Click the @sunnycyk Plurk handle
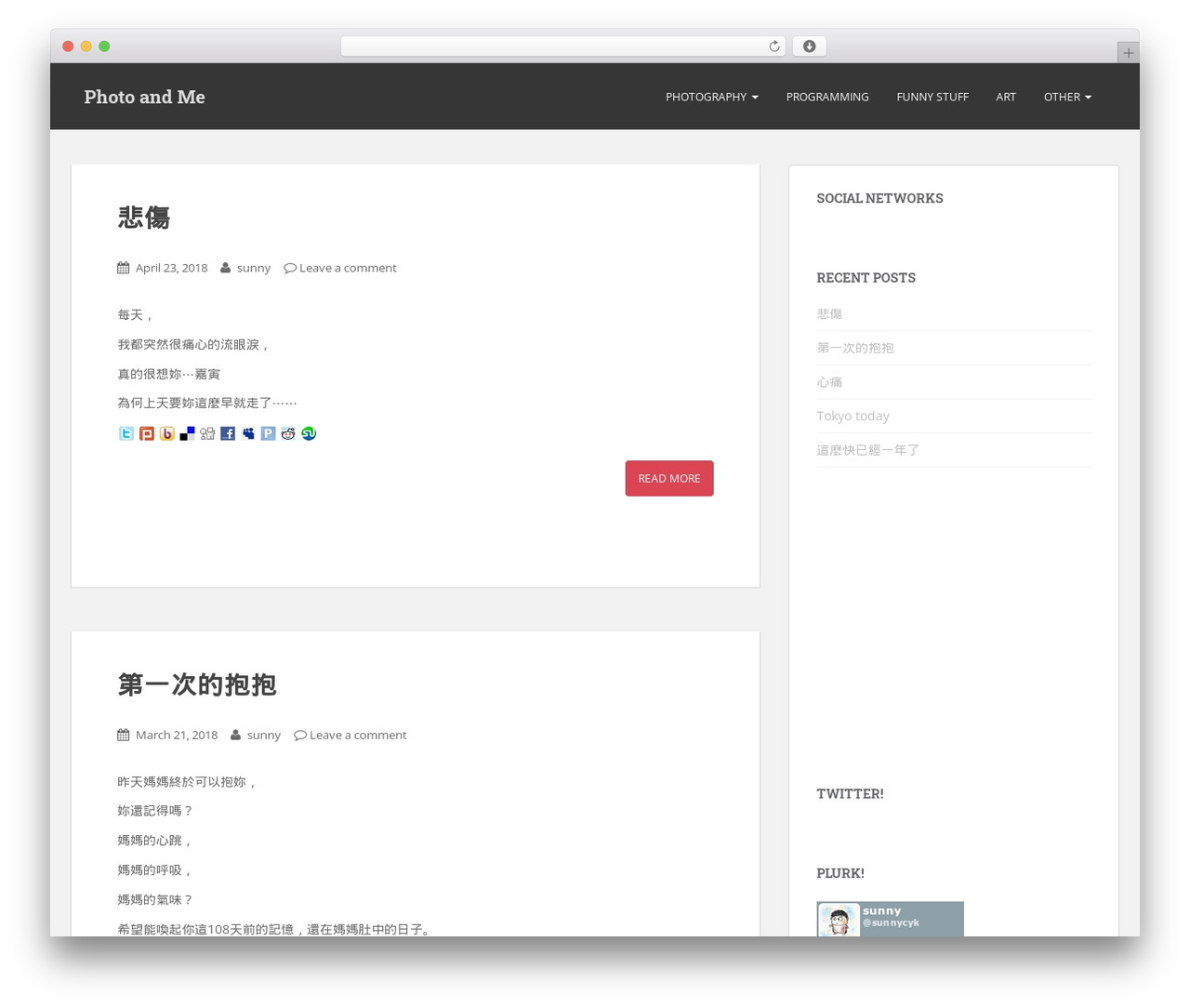The width and height of the screenshot is (1190, 1008). (891, 922)
